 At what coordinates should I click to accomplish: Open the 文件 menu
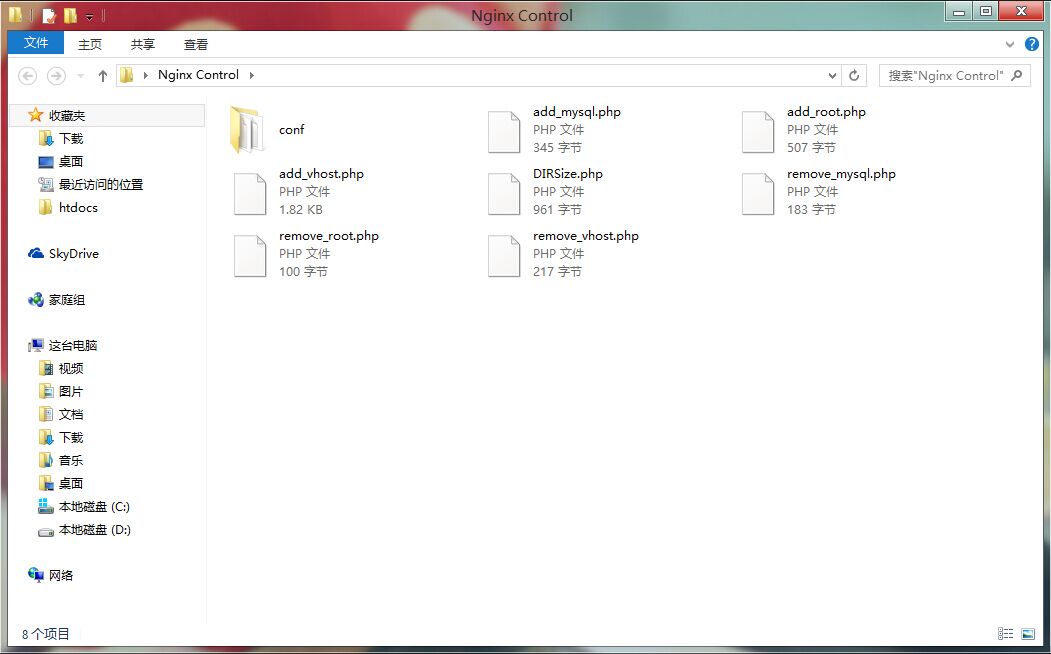tap(36, 43)
